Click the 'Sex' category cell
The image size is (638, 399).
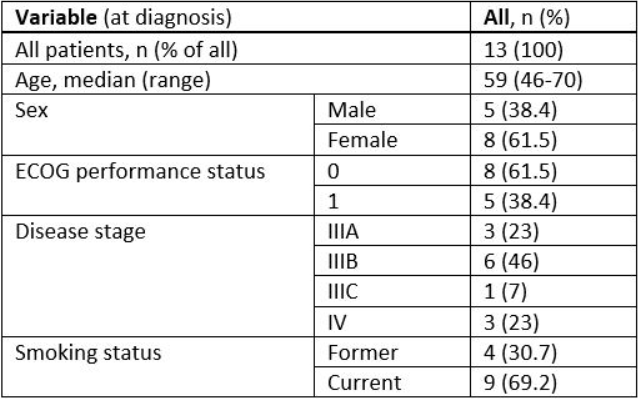158,125
